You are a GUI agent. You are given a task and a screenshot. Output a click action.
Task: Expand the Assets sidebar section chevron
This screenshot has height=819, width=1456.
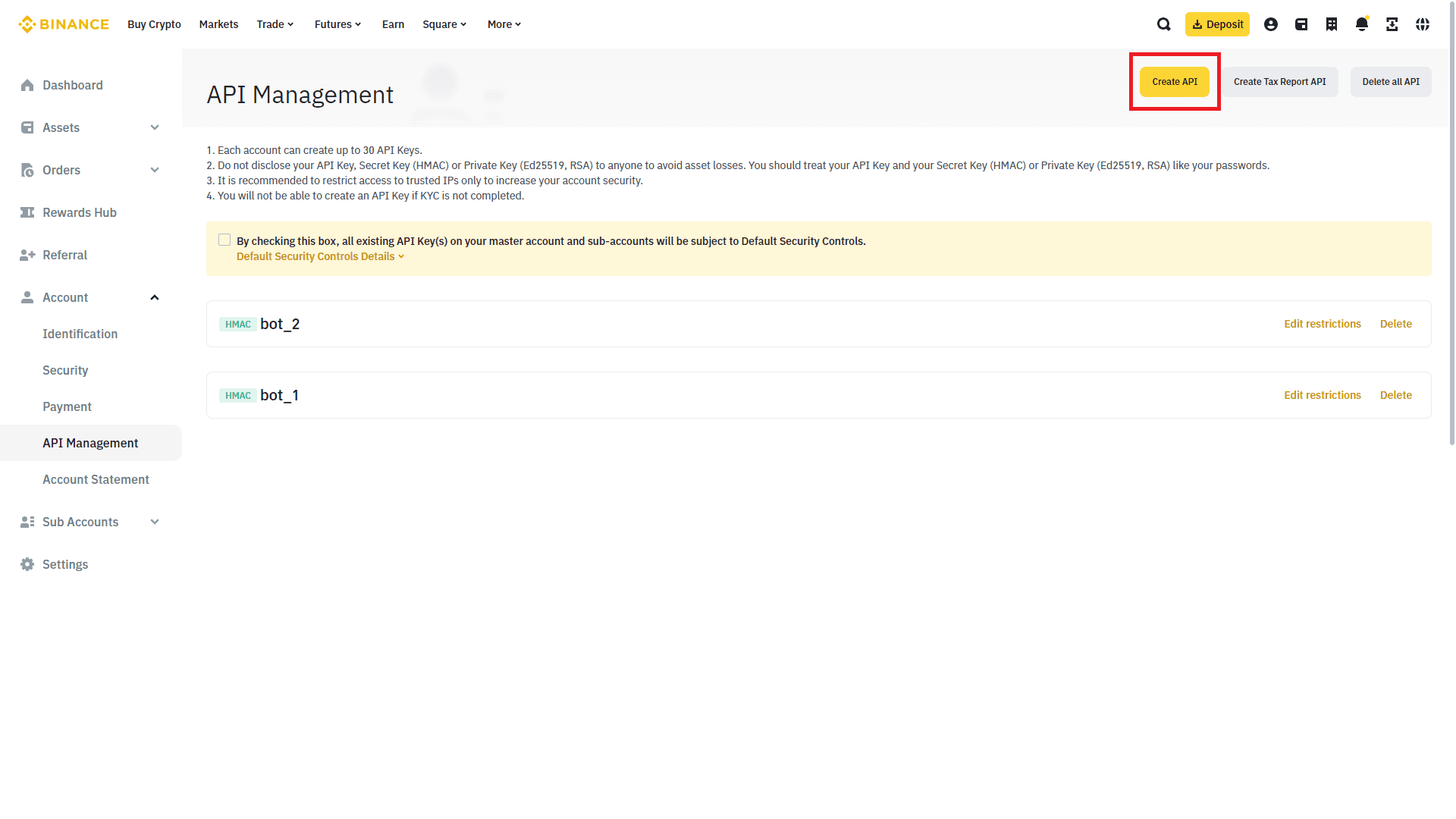point(155,127)
